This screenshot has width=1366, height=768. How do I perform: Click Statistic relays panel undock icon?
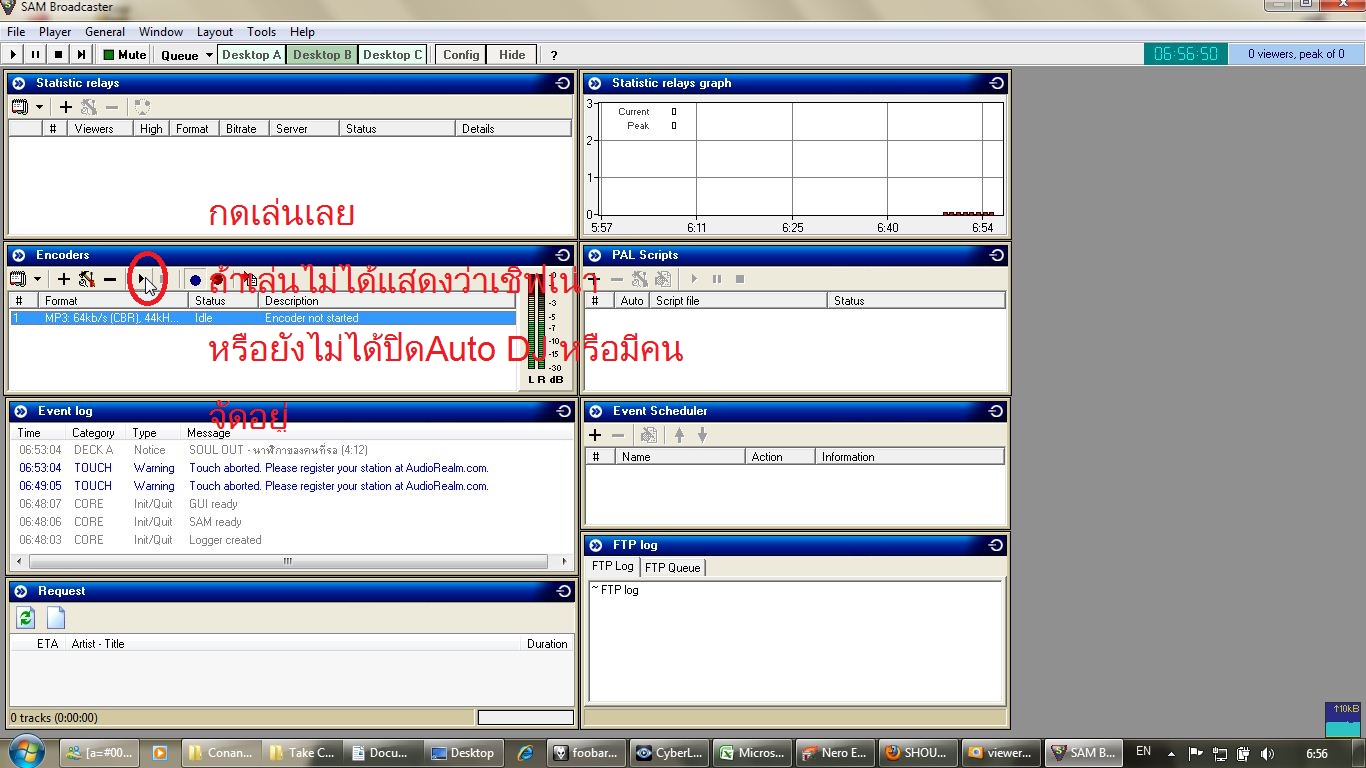563,83
